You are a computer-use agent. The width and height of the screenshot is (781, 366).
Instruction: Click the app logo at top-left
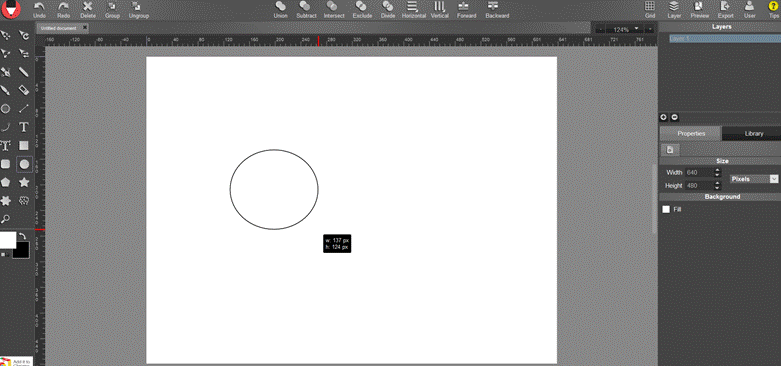point(10,9)
